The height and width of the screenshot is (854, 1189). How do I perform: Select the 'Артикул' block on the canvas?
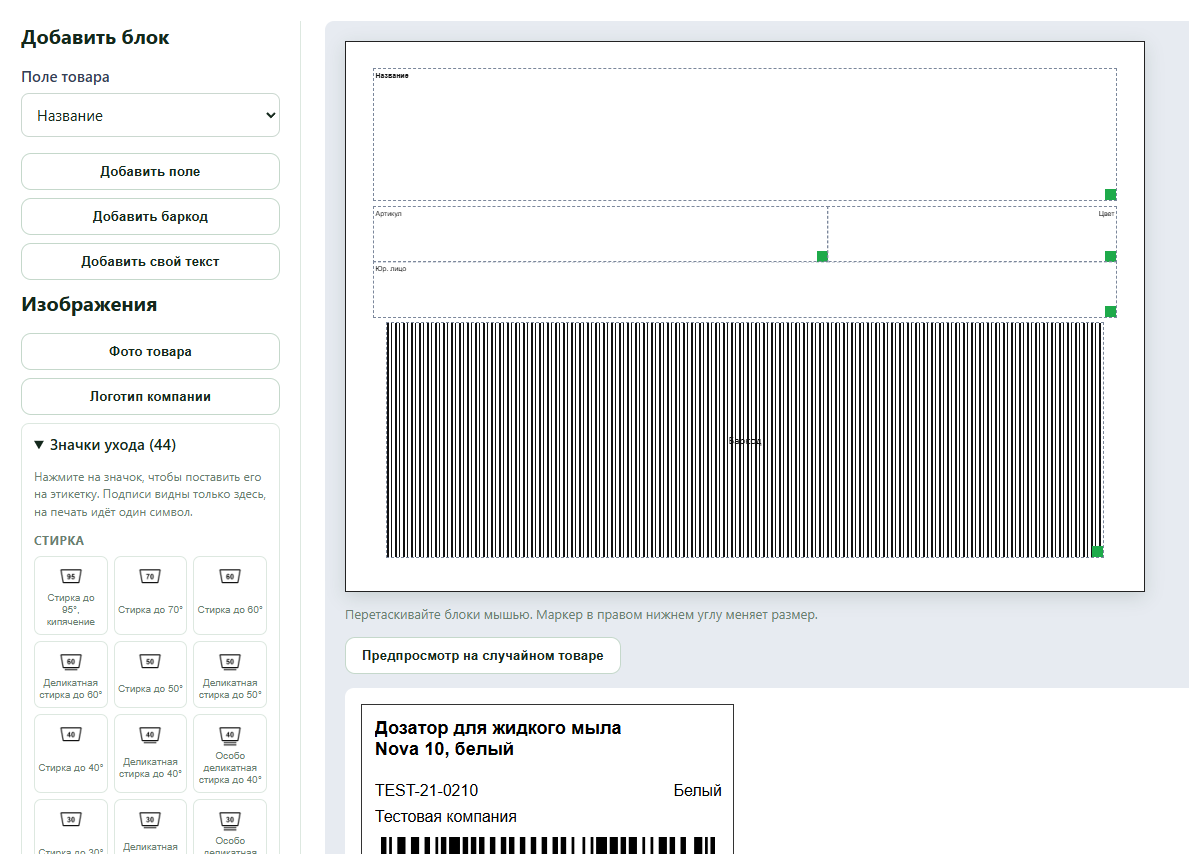click(x=600, y=234)
